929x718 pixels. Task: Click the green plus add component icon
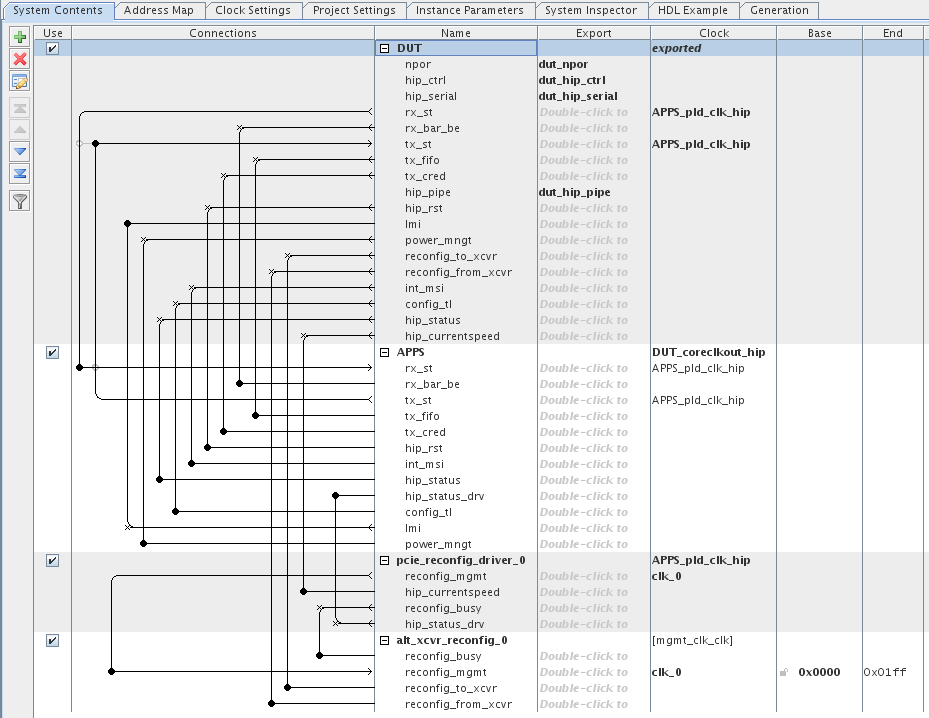[x=19, y=37]
